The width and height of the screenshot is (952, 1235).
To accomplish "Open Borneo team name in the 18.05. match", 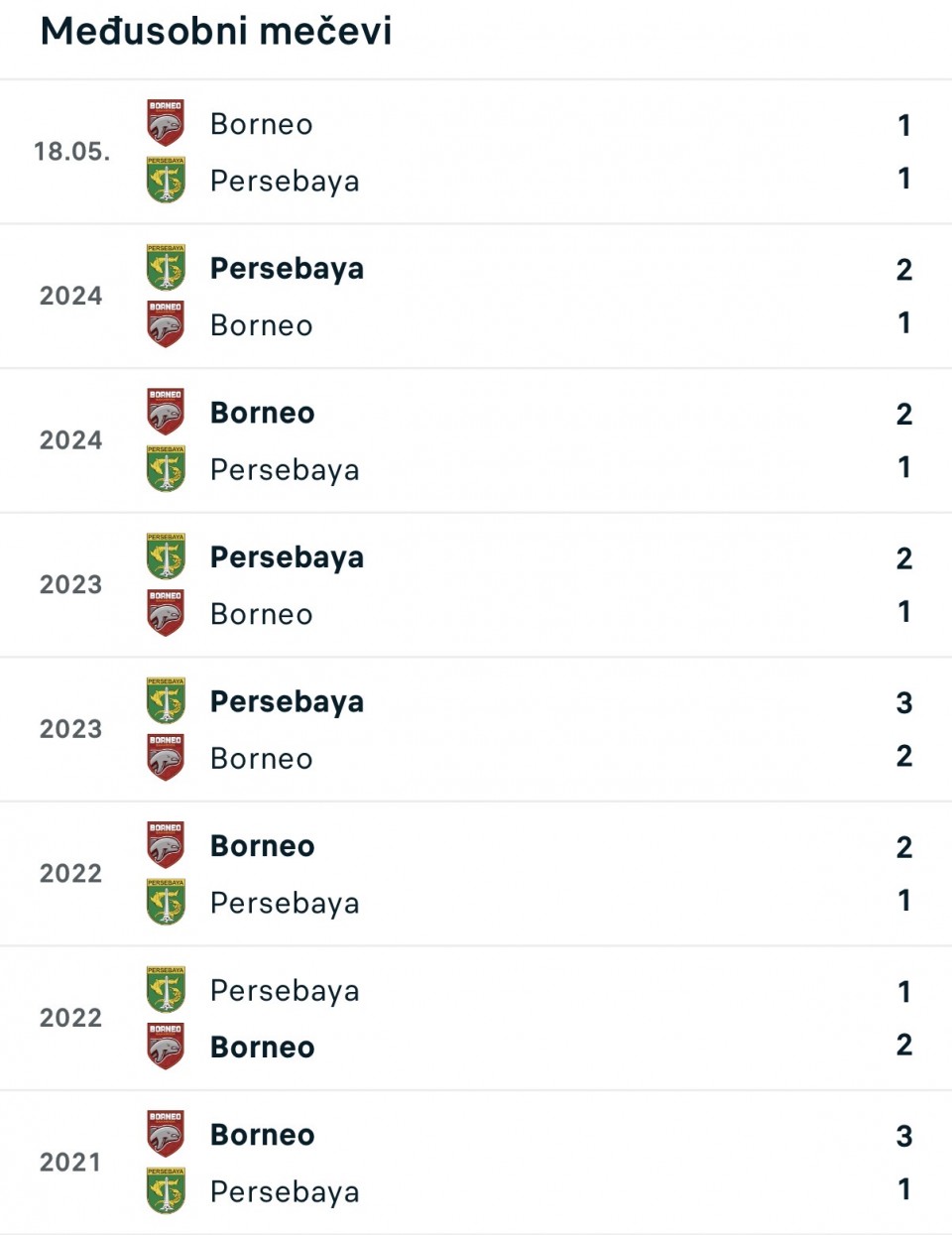I will click(x=262, y=124).
